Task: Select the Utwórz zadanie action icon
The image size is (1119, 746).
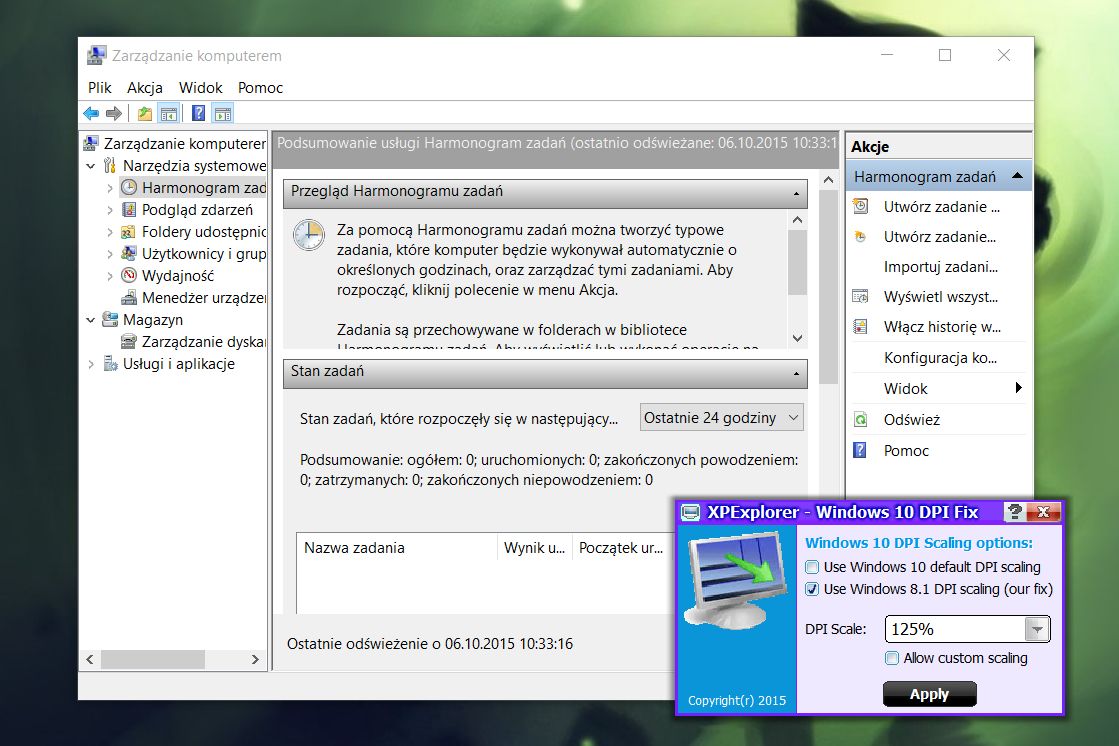Action: point(860,206)
